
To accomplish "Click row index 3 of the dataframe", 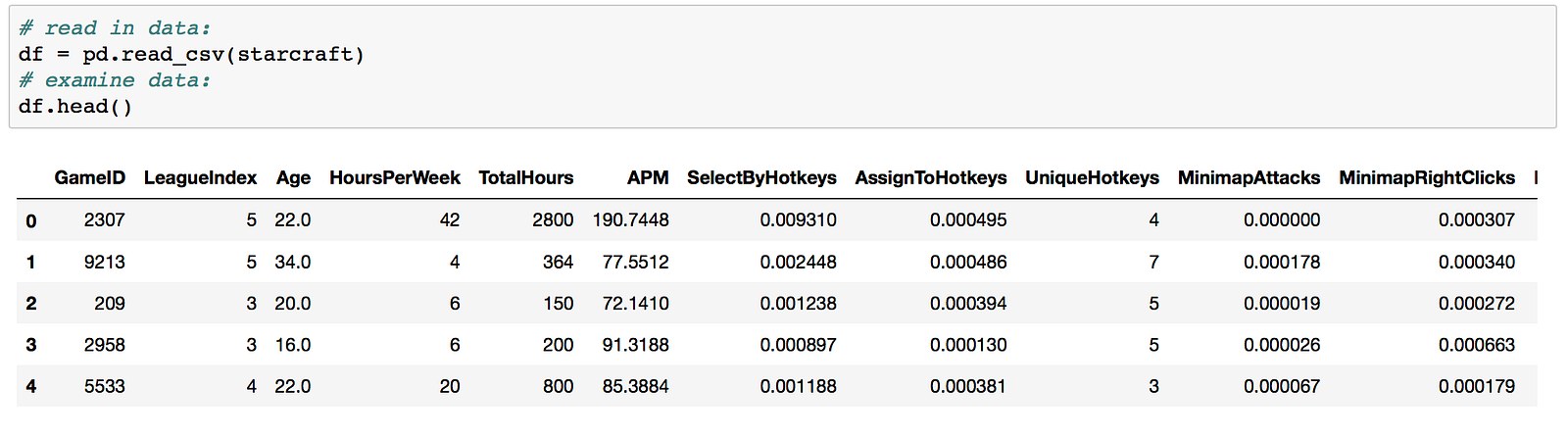I will pos(31,345).
